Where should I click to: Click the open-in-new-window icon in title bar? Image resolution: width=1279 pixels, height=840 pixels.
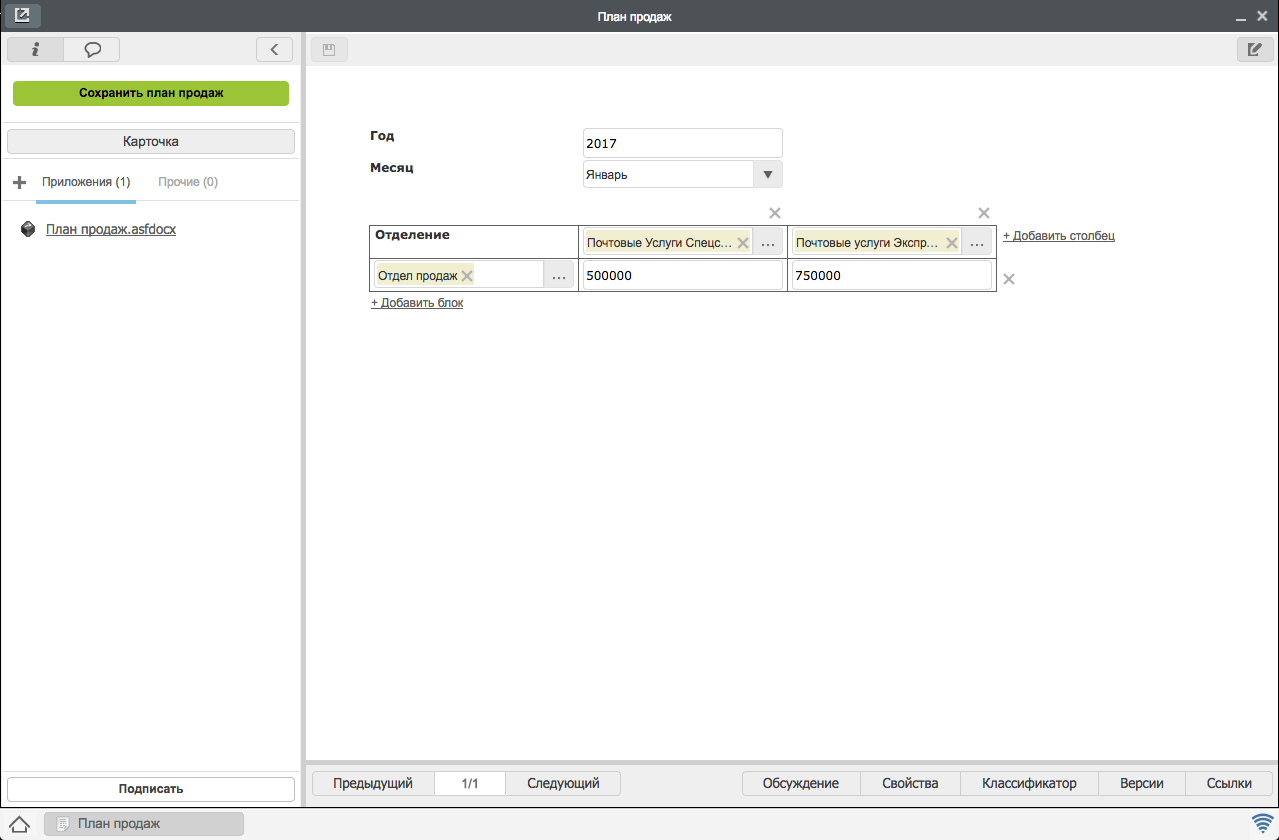pos(22,15)
